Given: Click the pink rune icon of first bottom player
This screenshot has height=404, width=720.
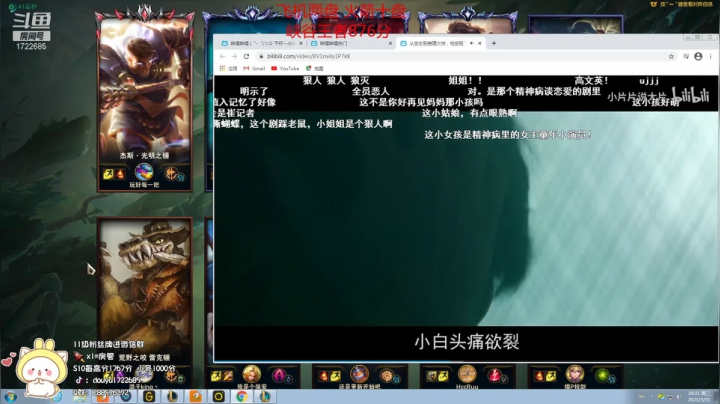Looking at the screenshot, I should coord(279,376).
